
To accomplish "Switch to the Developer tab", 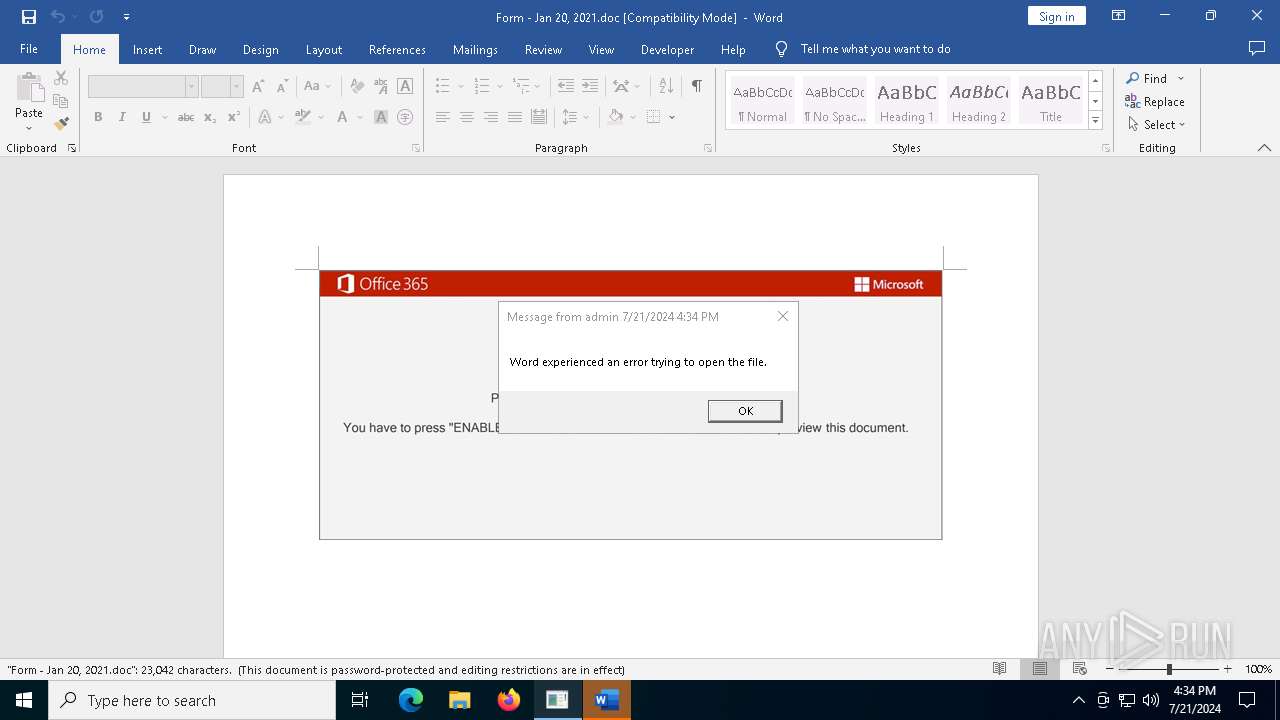I will click(x=667, y=49).
